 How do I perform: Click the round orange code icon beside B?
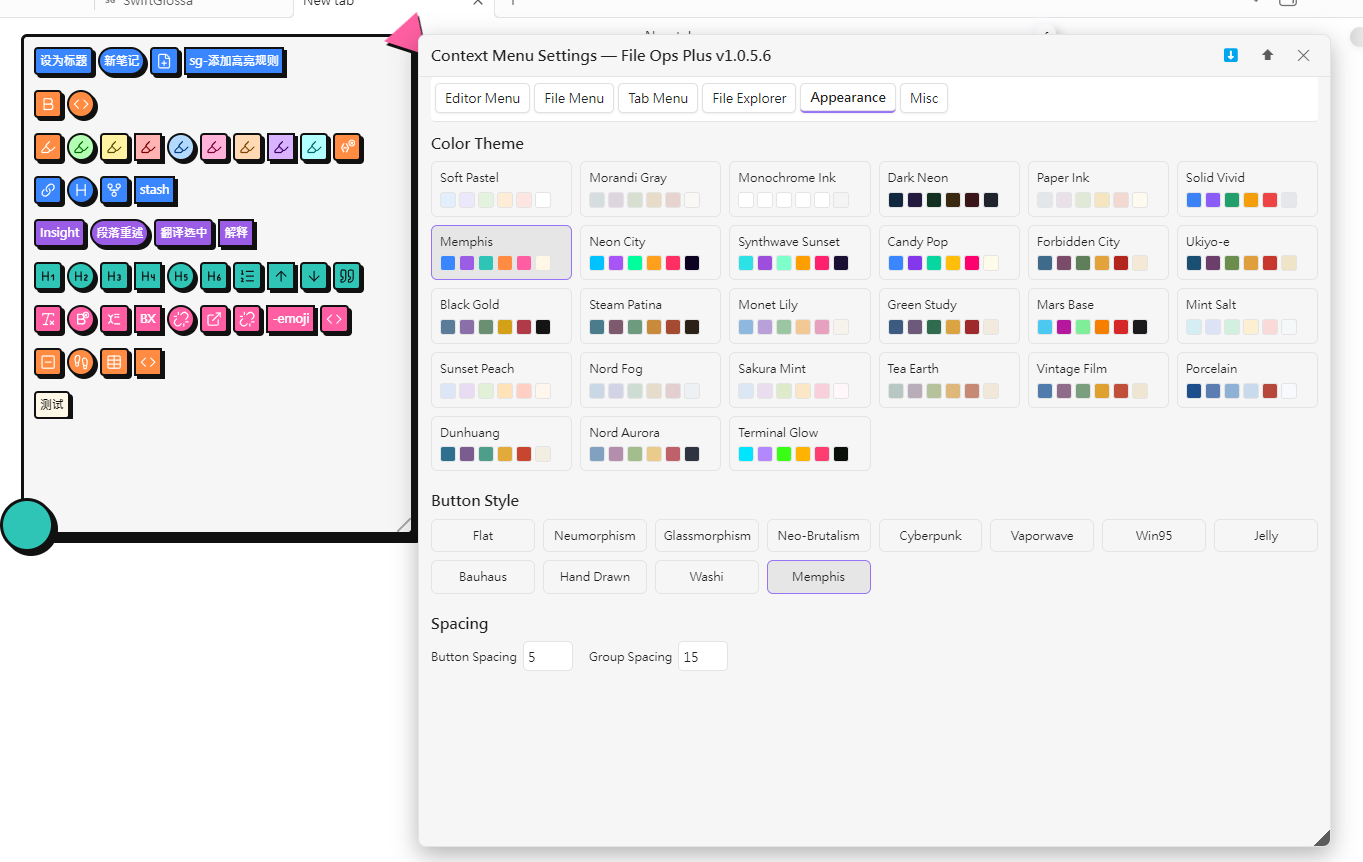[81, 104]
